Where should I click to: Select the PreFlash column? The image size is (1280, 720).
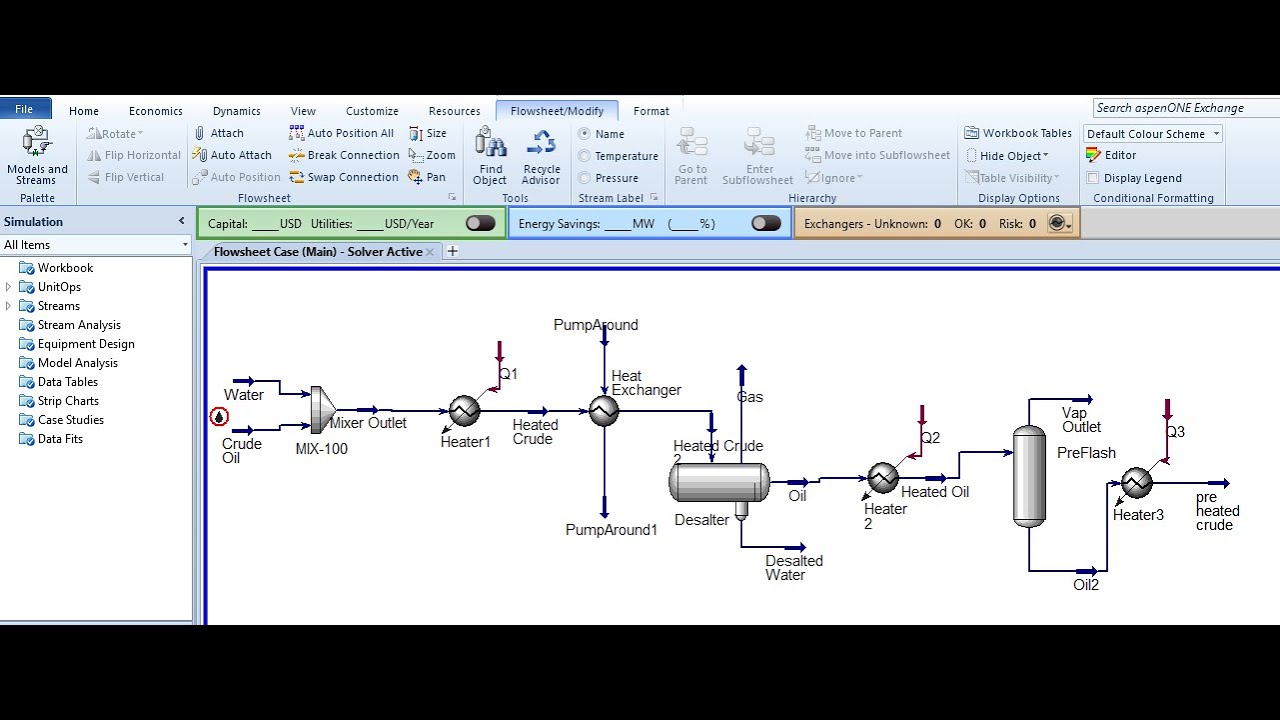[x=1029, y=476]
